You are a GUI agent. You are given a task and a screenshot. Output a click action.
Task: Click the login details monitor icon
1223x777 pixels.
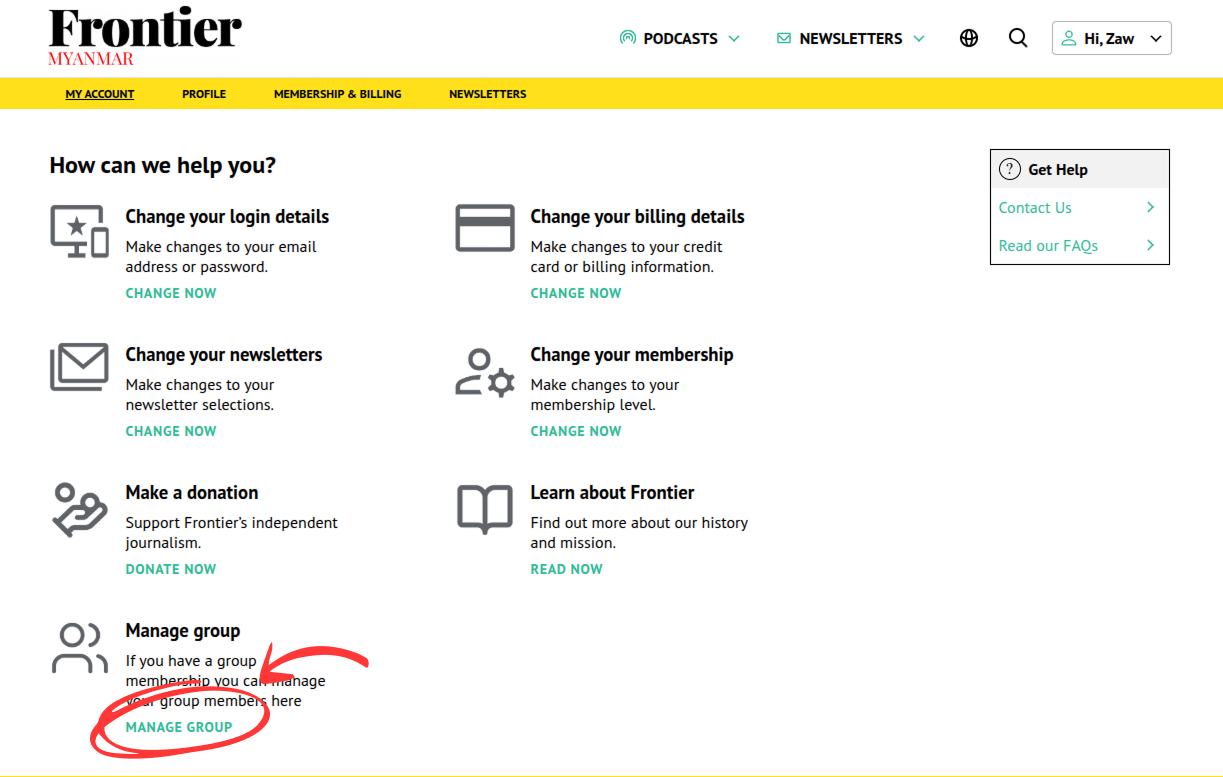click(79, 228)
